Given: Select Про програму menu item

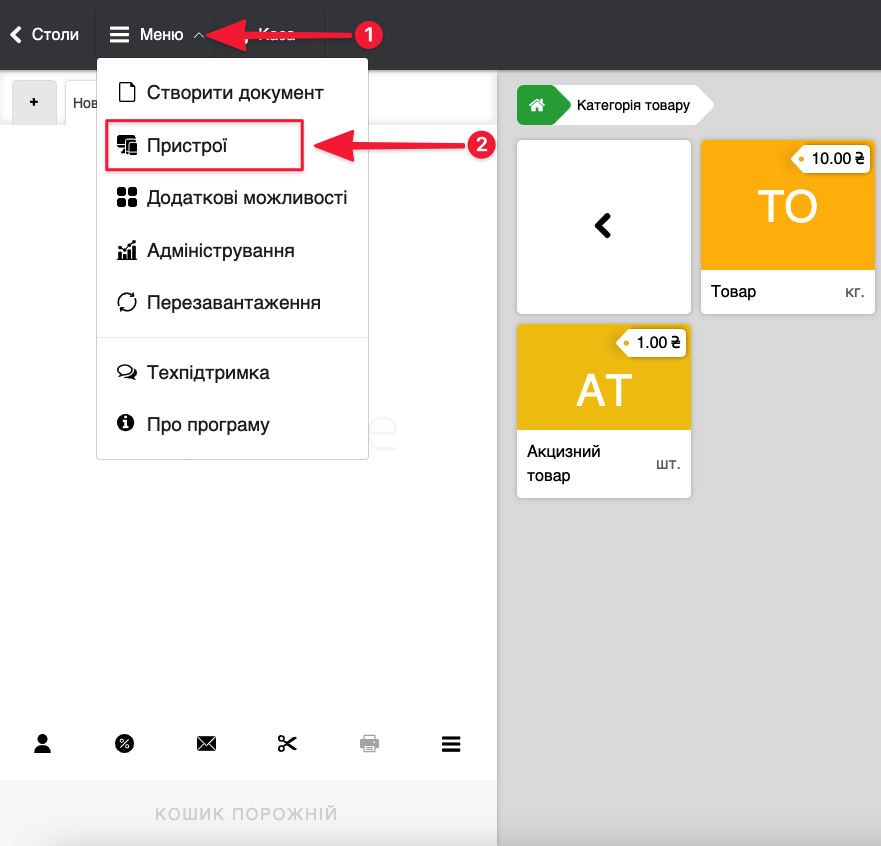Looking at the screenshot, I should point(207,425).
